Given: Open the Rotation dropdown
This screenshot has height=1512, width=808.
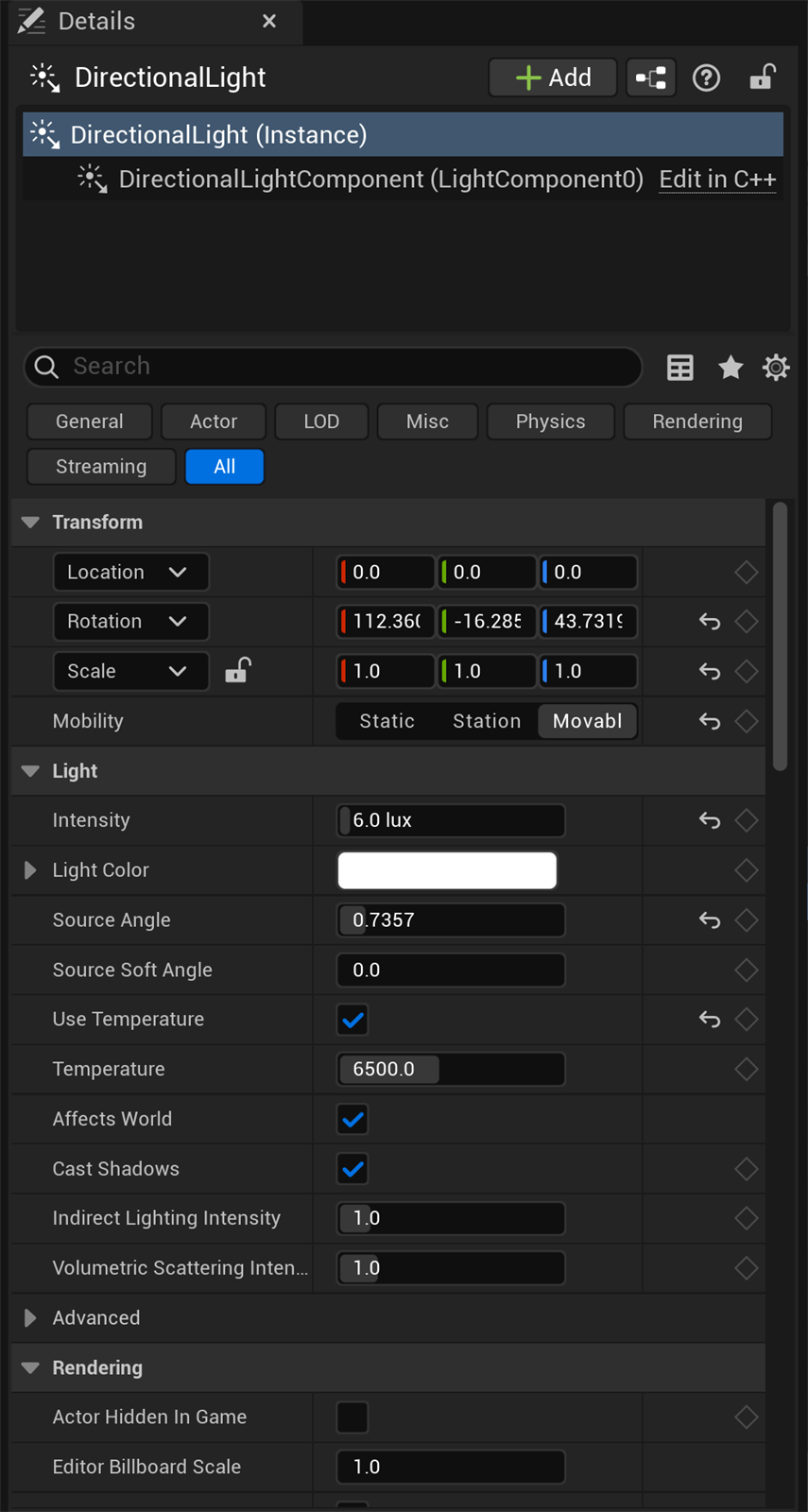Looking at the screenshot, I should pos(130,622).
